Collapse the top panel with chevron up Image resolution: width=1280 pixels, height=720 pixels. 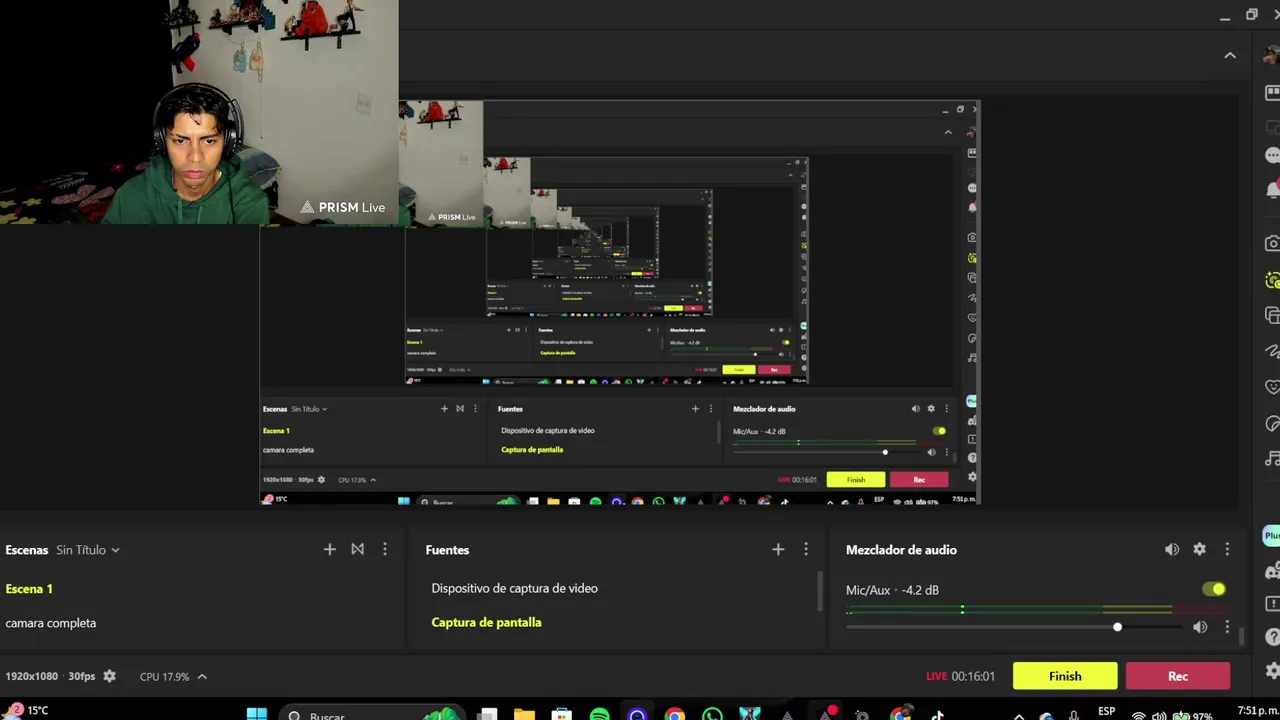coord(1230,55)
